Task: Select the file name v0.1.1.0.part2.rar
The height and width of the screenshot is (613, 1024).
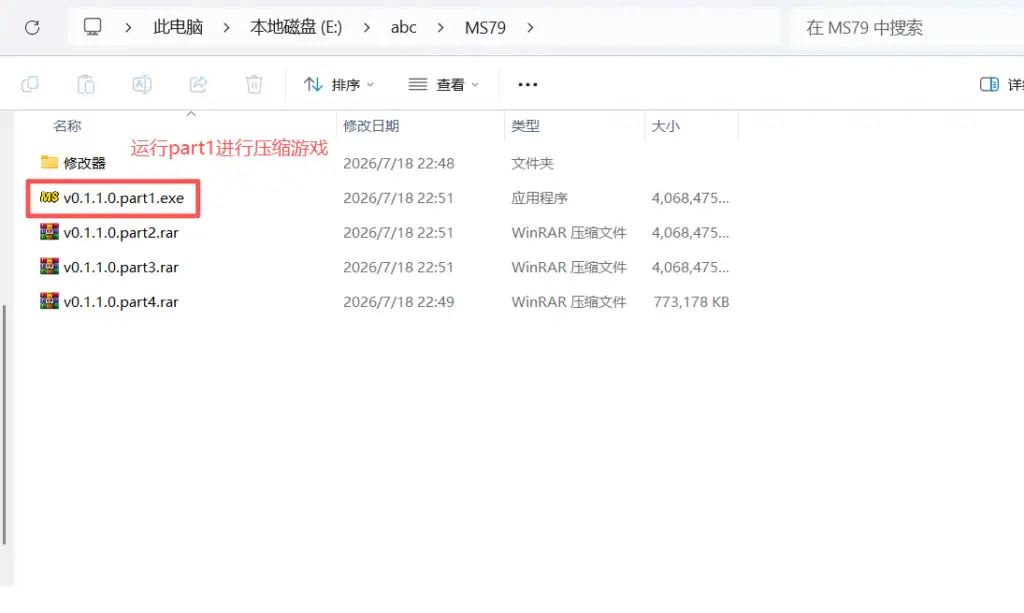Action: tap(121, 232)
